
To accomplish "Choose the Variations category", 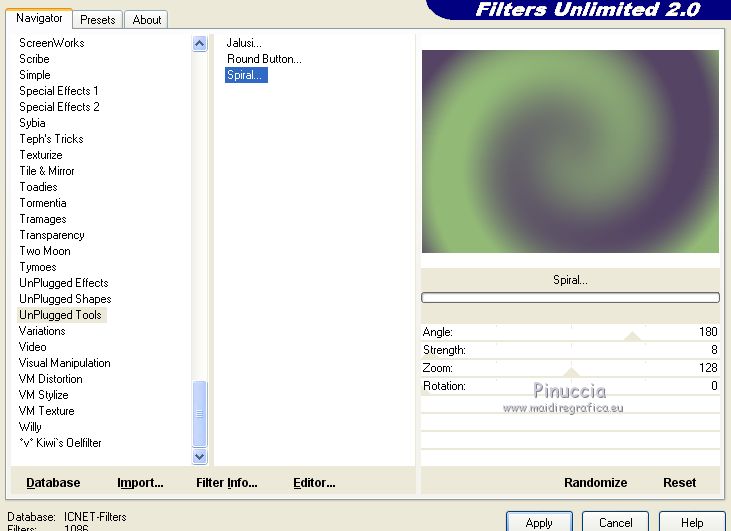I will coord(42,331).
